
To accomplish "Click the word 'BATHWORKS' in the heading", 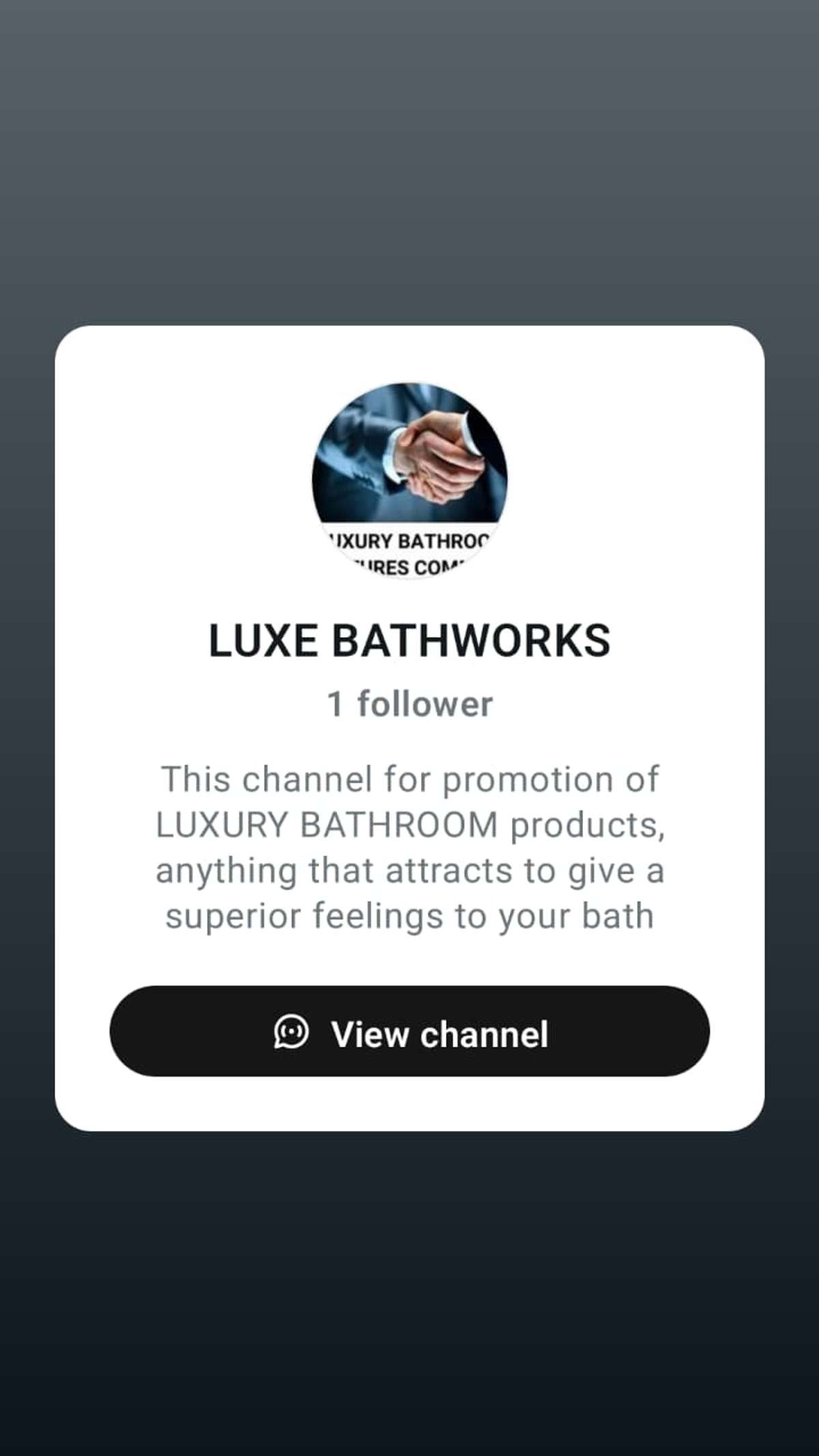I will click(x=471, y=640).
